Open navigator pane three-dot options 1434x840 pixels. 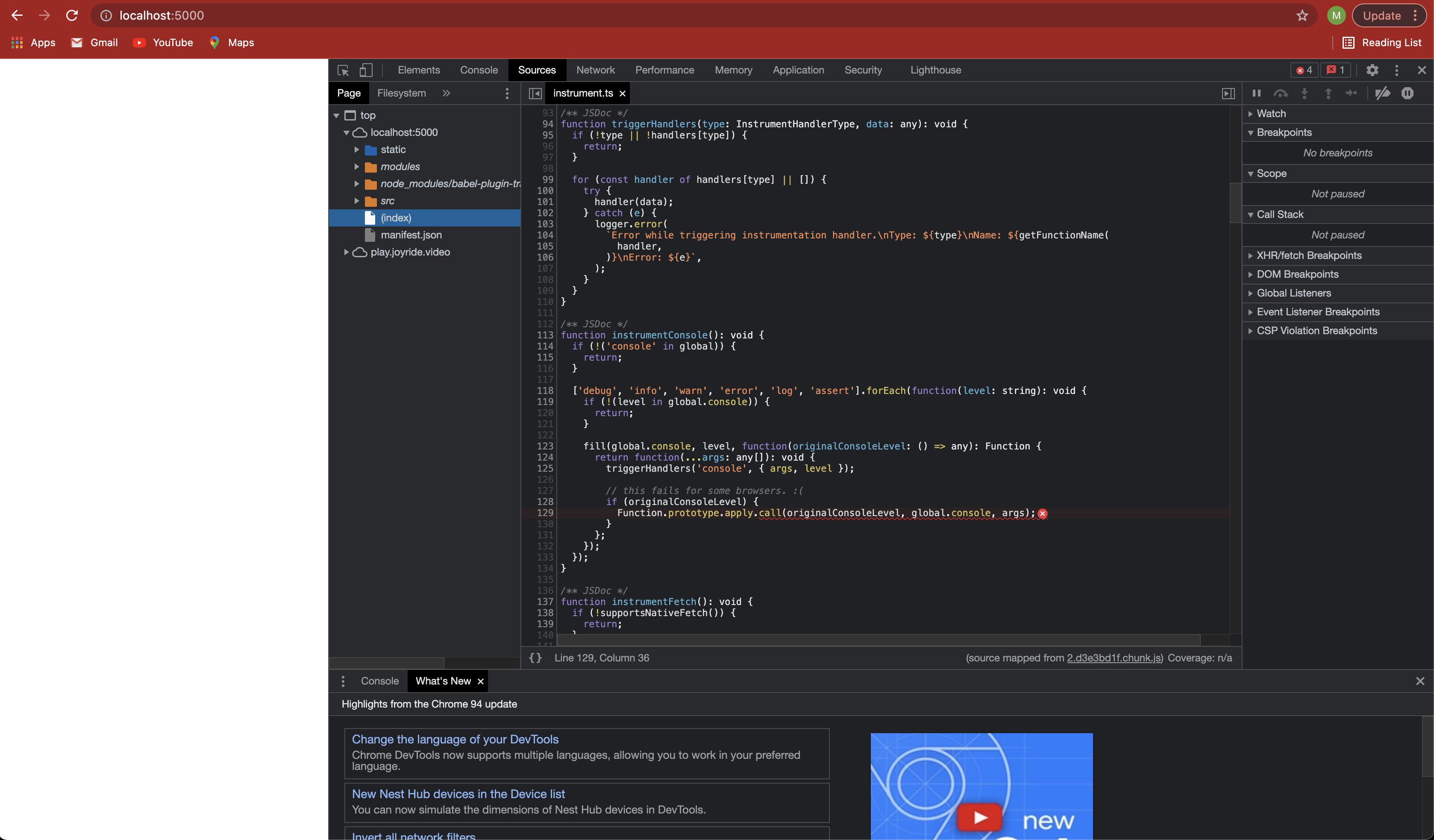pos(507,93)
